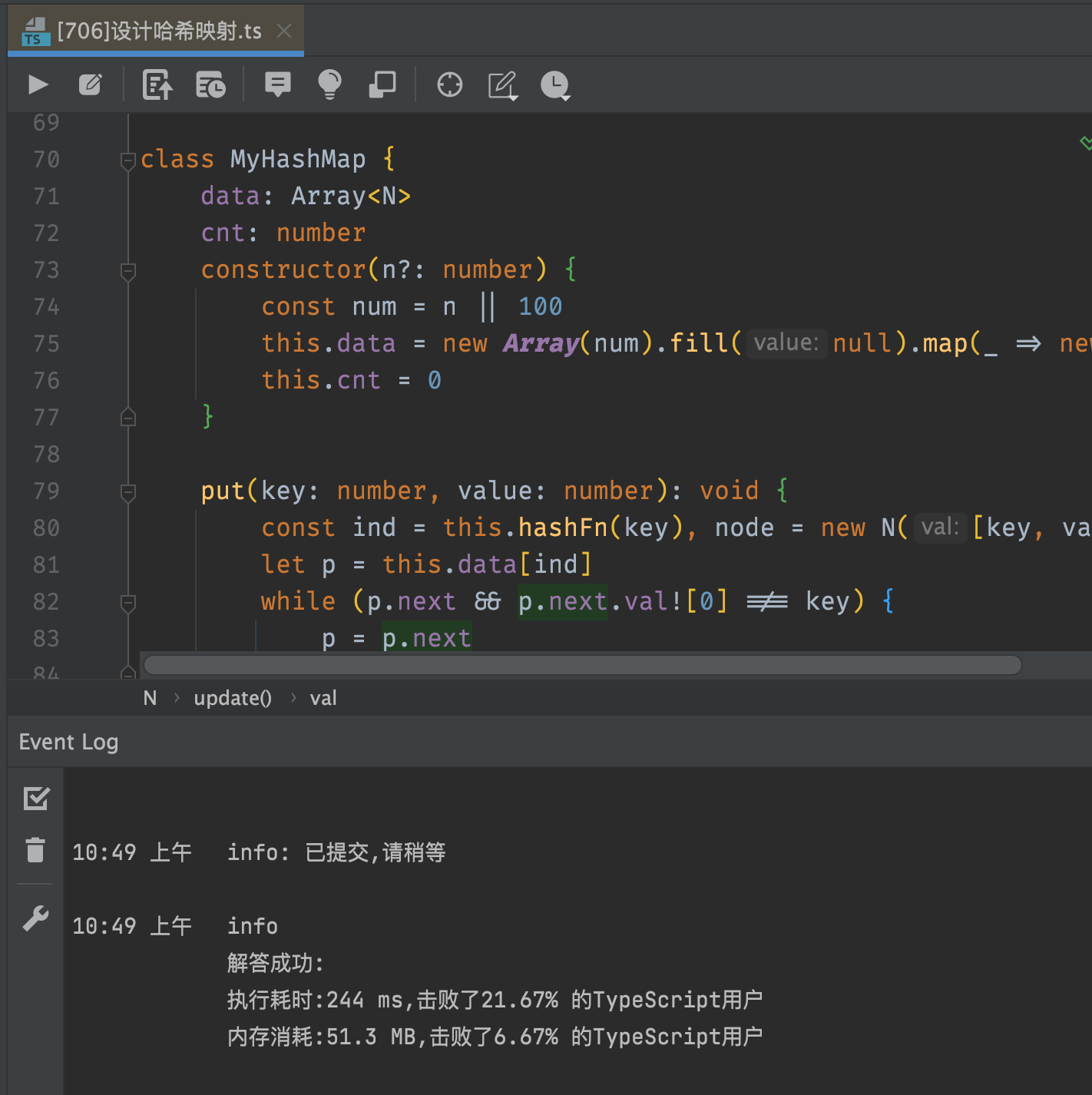
Task: Click line number 75 in gutter
Action: (46, 343)
